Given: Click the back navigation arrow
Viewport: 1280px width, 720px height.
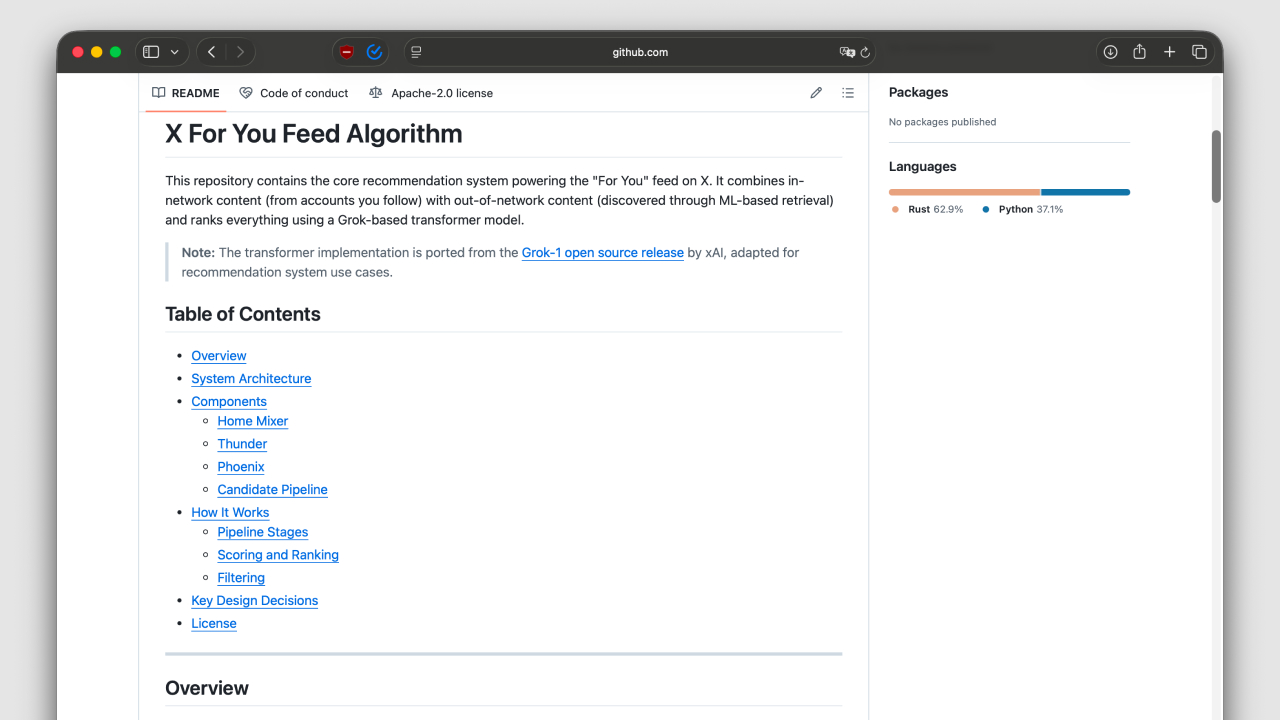Looking at the screenshot, I should [211, 51].
